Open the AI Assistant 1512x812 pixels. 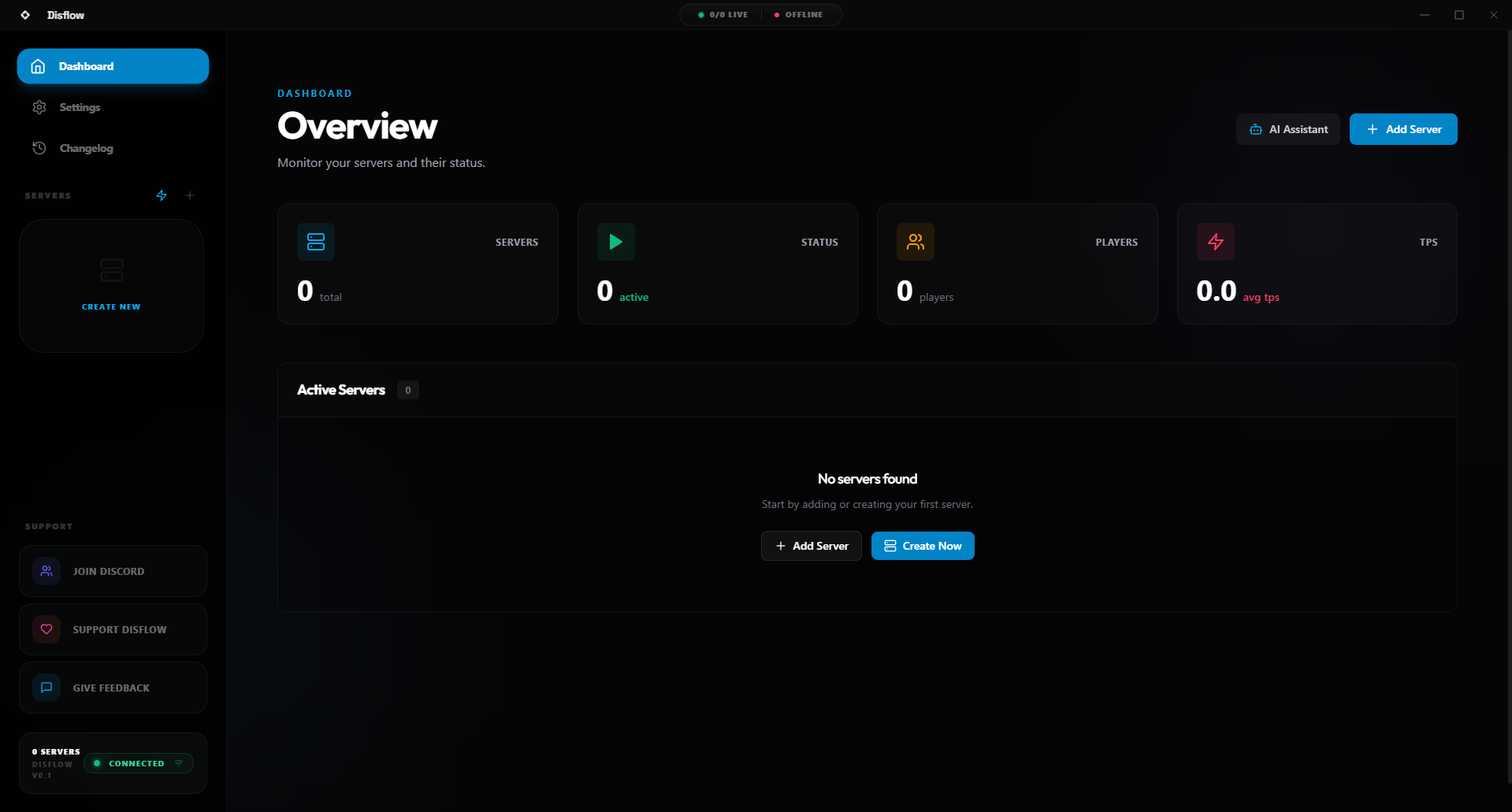(x=1287, y=128)
